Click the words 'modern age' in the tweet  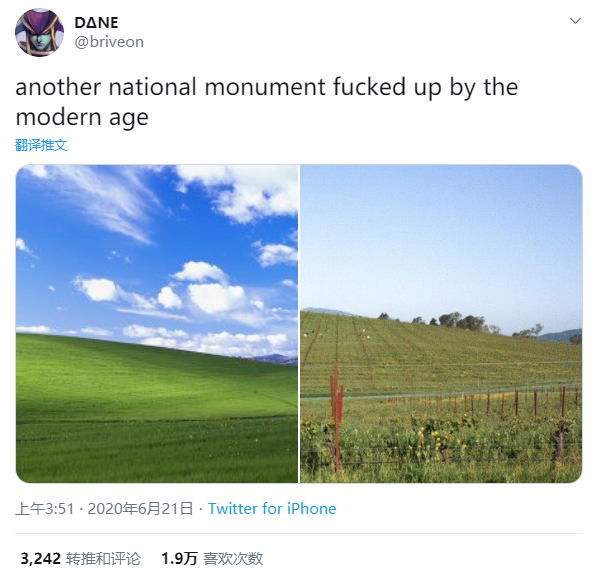82,117
